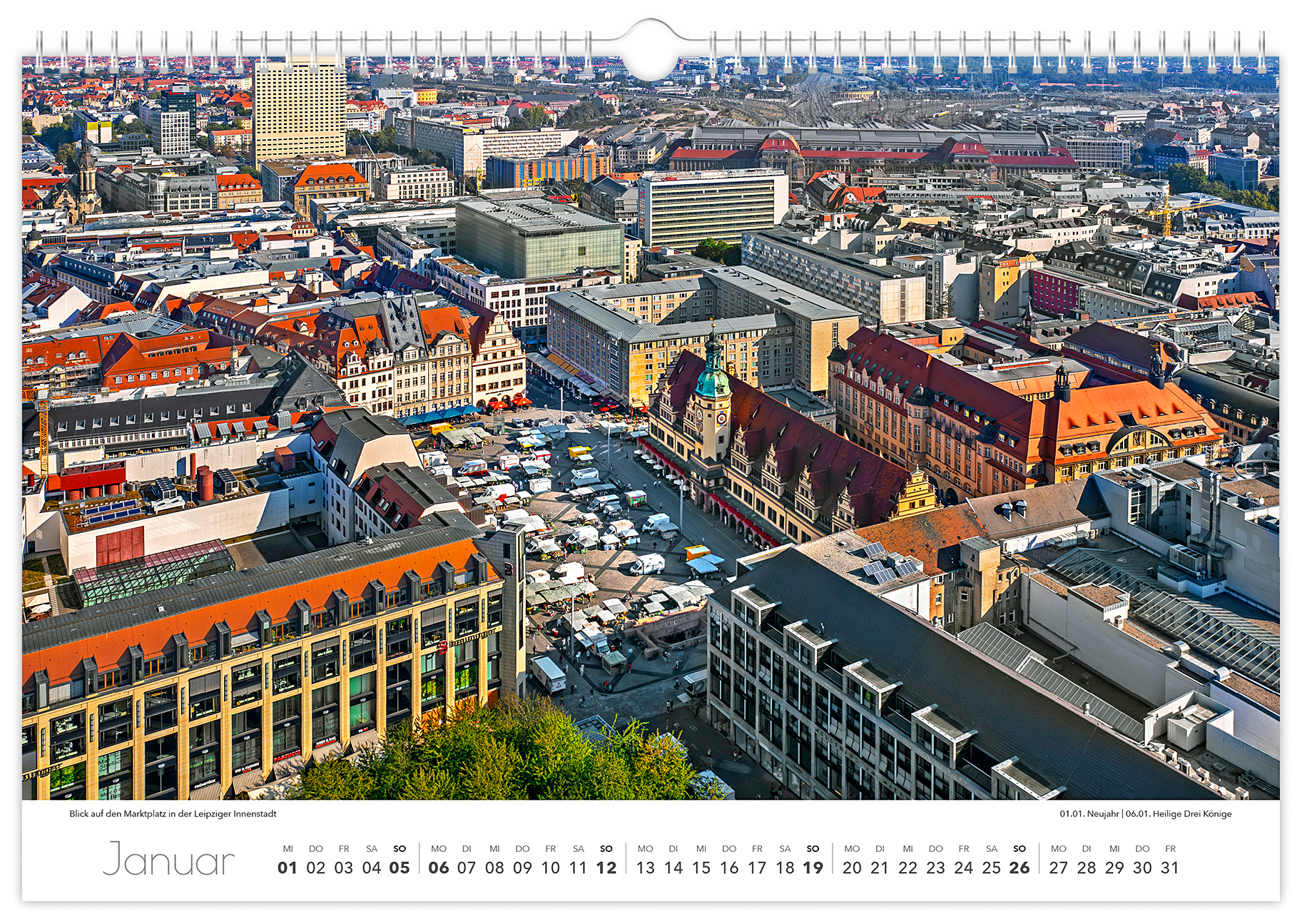This screenshot has width=1302, height=924.
Task: Select date 04 in the calendar row
Action: pos(372,868)
